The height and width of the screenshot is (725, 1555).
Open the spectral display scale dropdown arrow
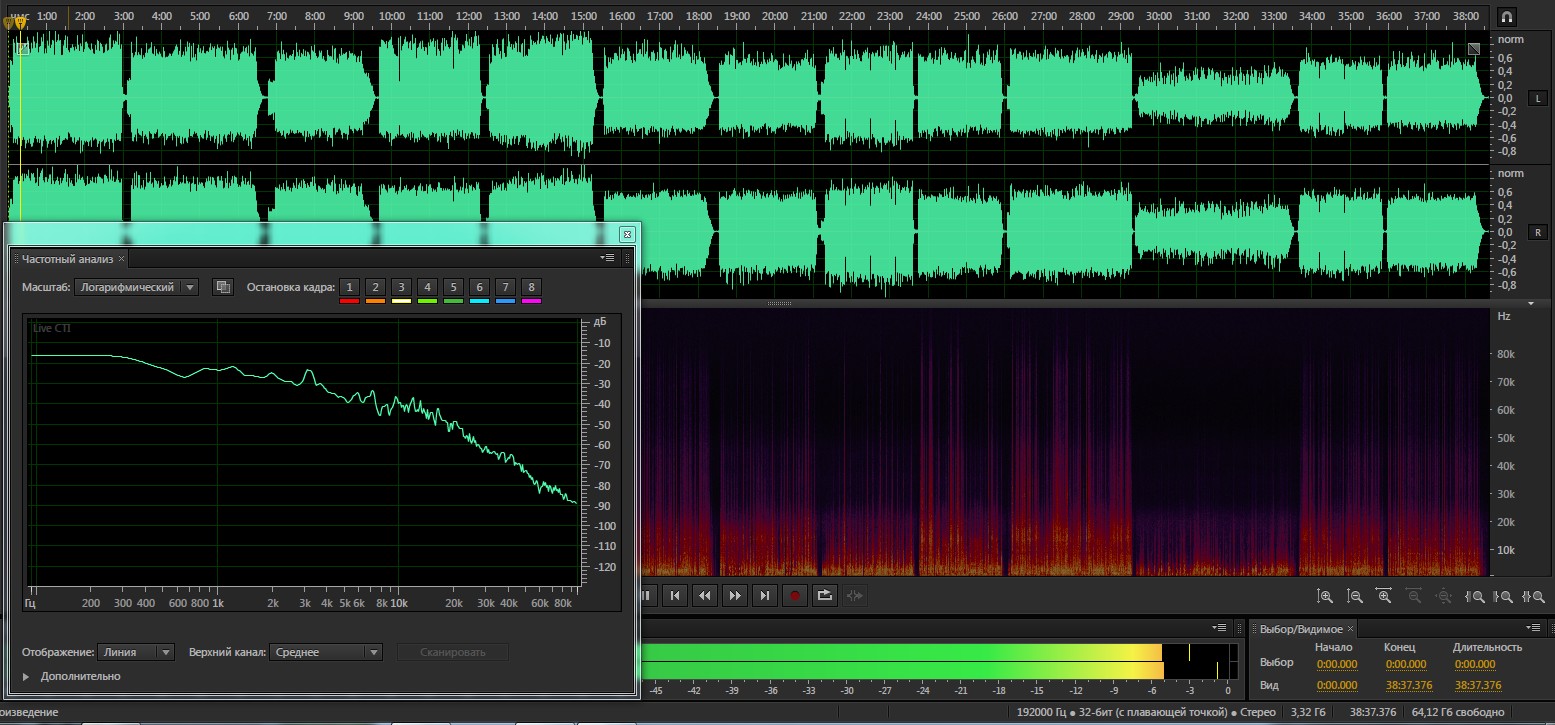[x=1530, y=302]
